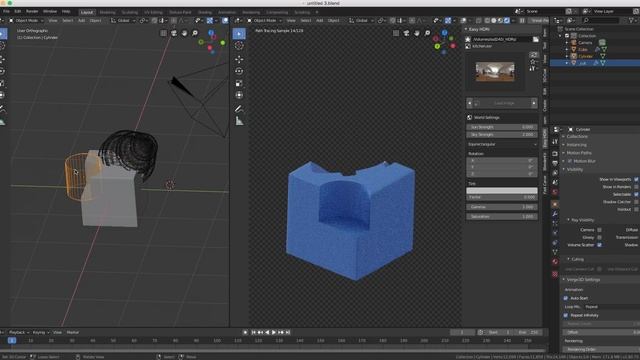Select the Move tool in right viewport toolbar

coord(239,59)
